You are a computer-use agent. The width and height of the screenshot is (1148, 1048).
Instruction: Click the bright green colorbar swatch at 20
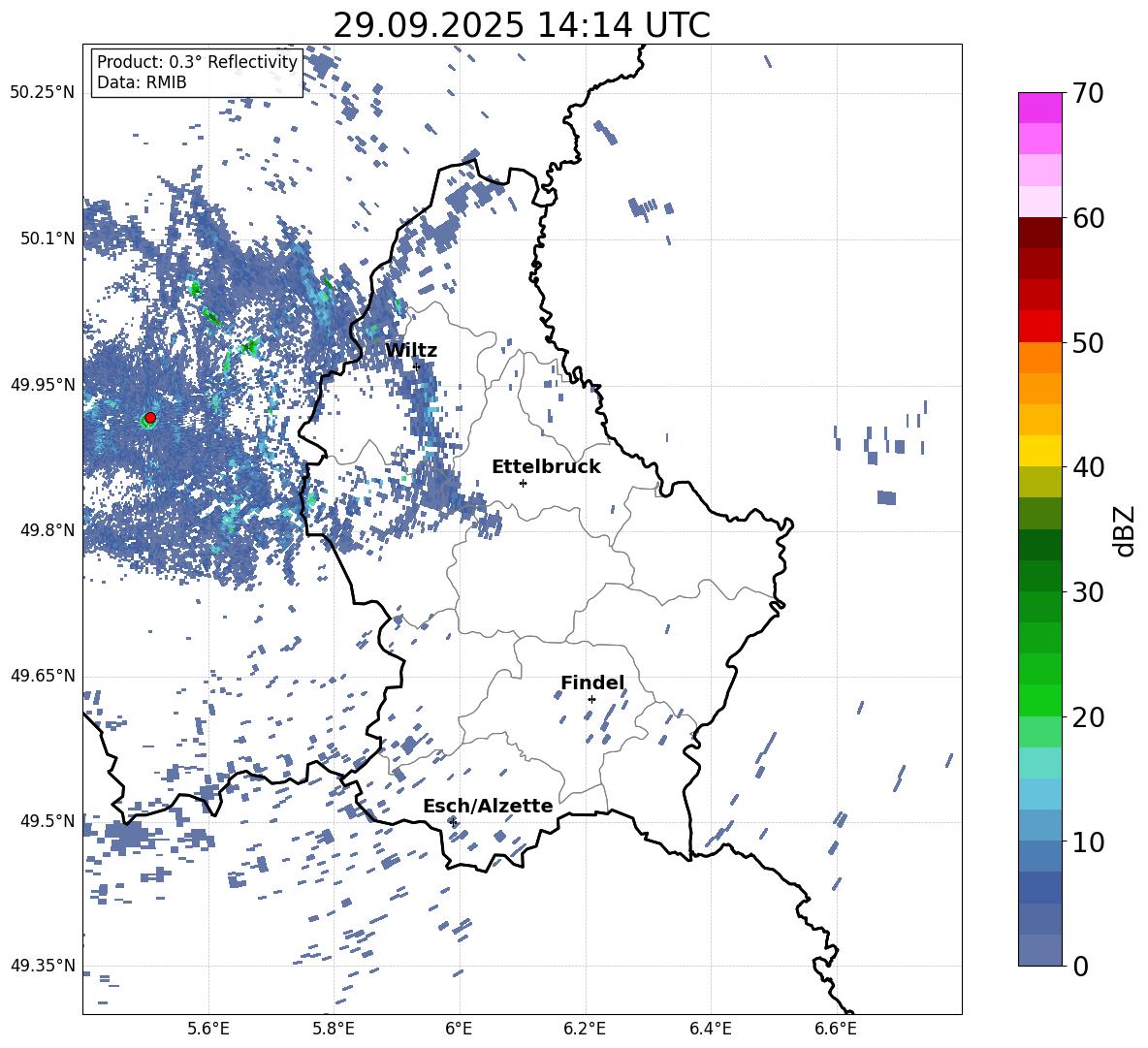pos(1040,700)
